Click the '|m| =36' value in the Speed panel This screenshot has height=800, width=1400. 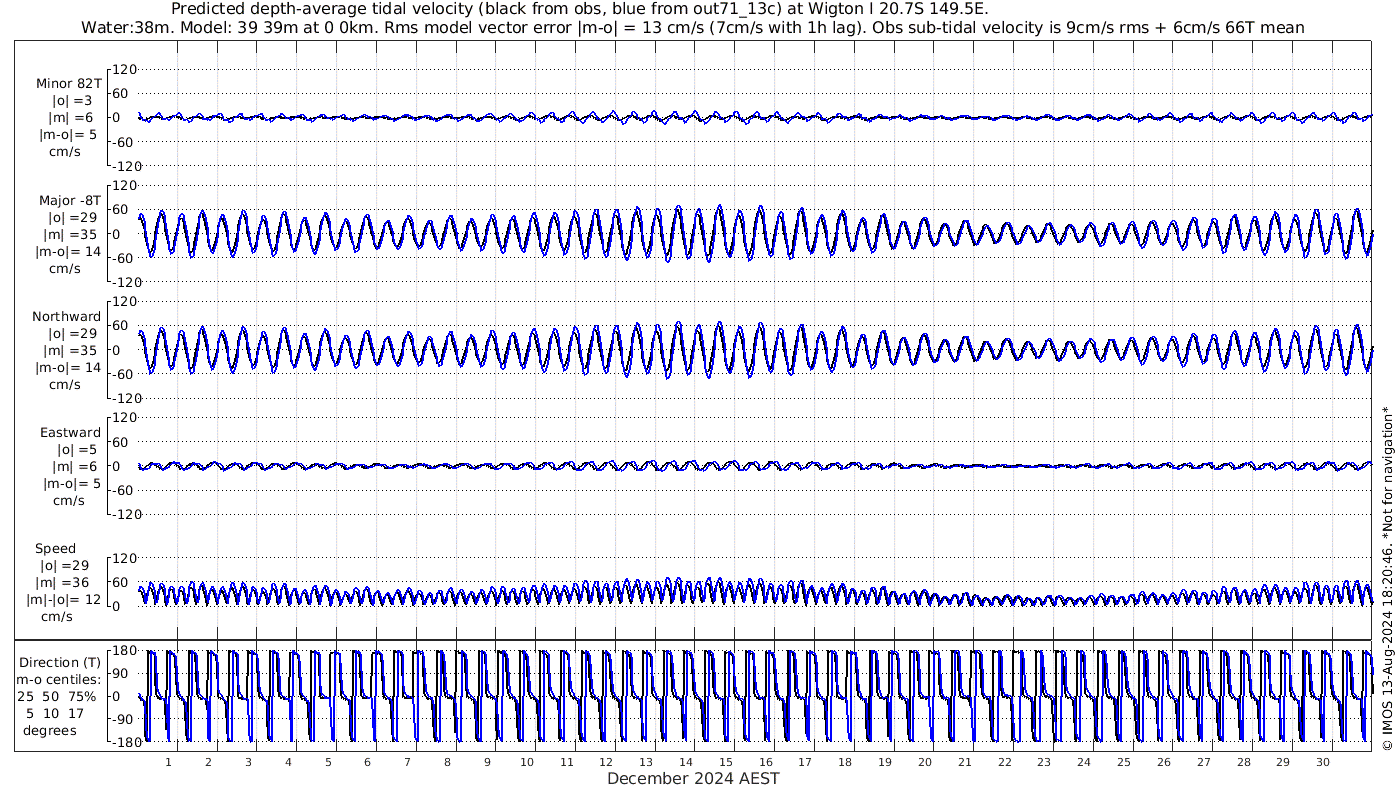click(x=62, y=583)
